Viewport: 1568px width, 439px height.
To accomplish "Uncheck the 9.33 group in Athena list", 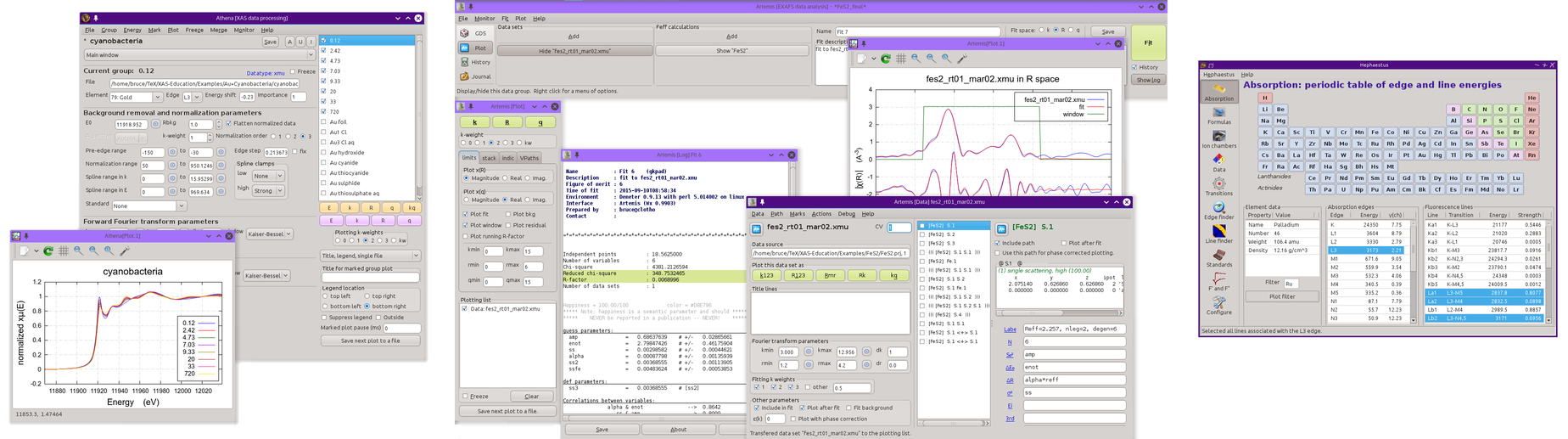I will [x=324, y=82].
